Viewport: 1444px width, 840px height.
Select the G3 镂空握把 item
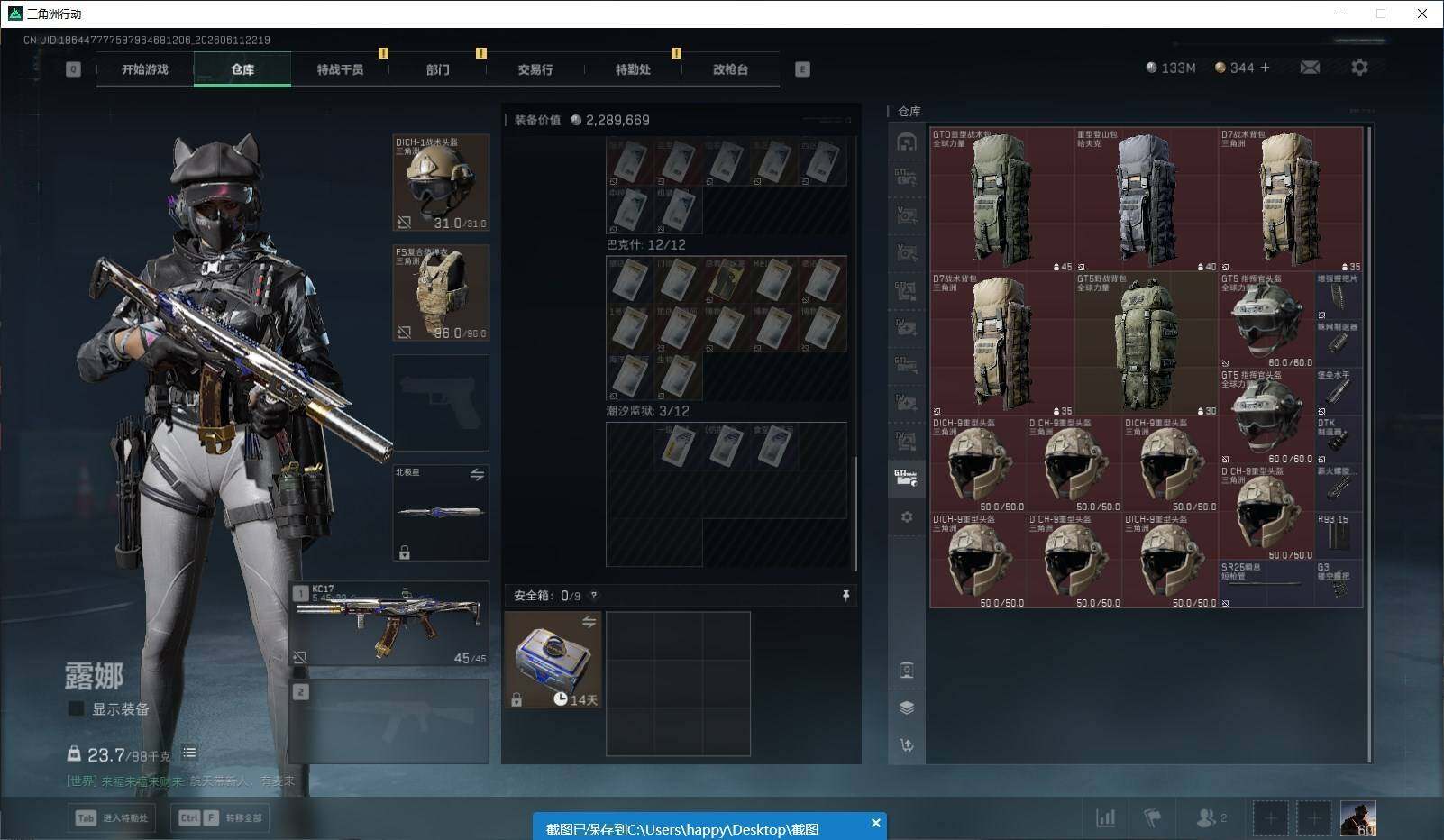pos(1339,584)
